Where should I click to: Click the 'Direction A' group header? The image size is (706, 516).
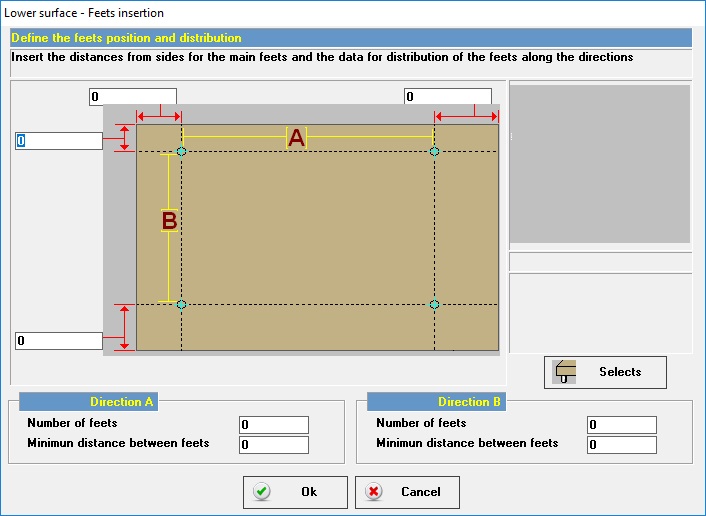click(x=89, y=402)
